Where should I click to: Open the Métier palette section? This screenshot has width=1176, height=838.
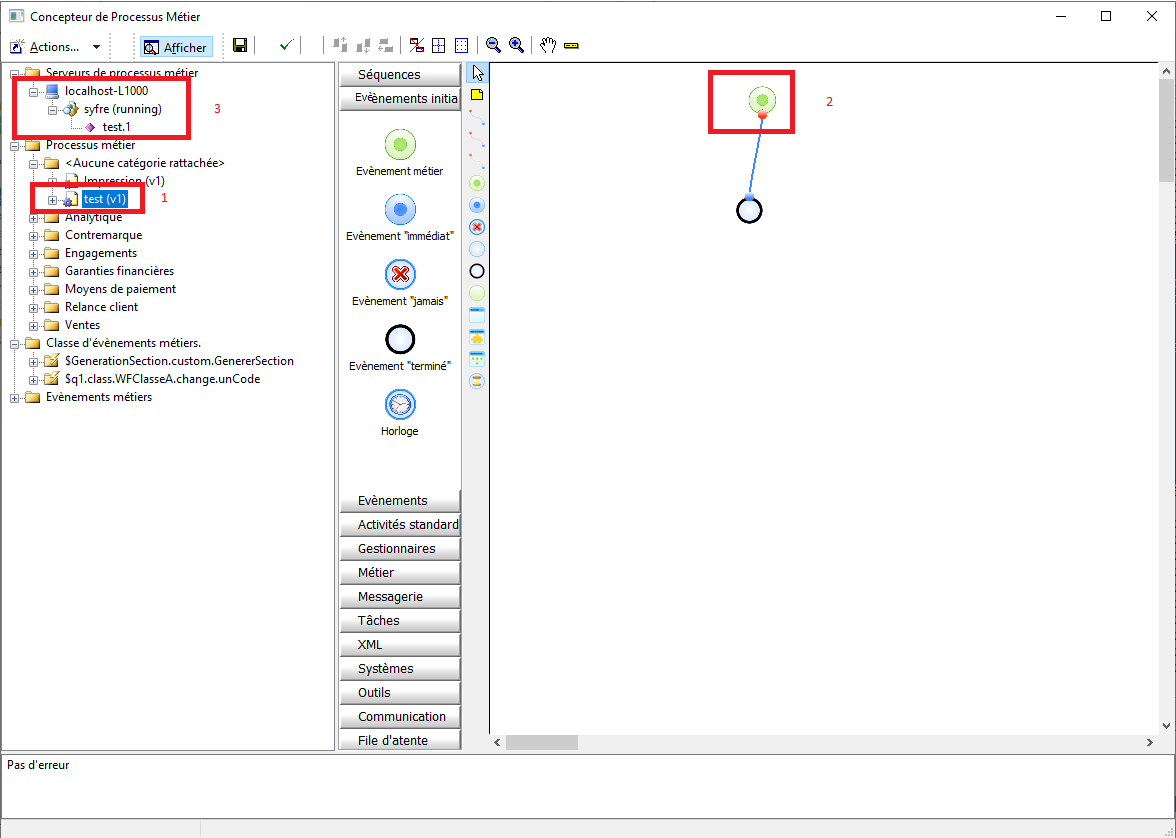(400, 572)
